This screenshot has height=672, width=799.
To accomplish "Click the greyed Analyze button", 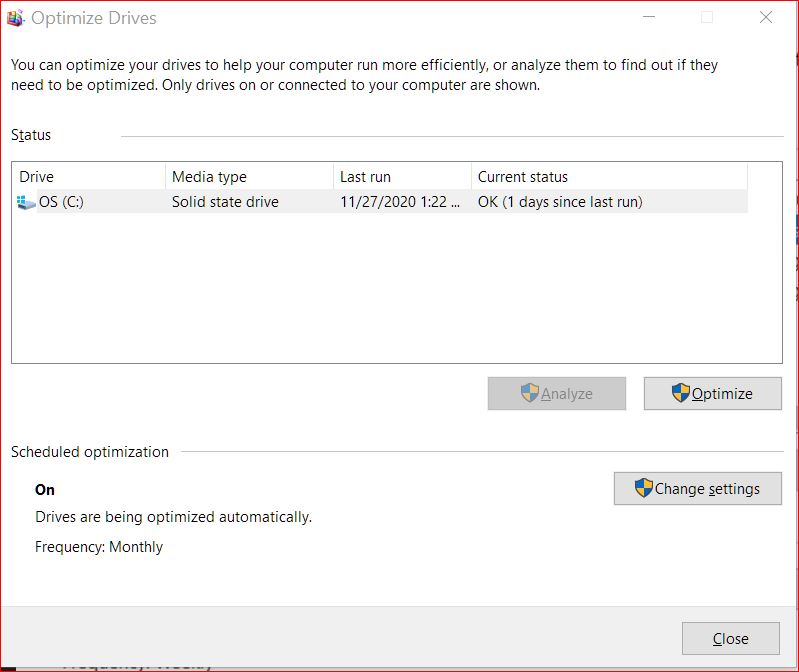I will coord(556,393).
